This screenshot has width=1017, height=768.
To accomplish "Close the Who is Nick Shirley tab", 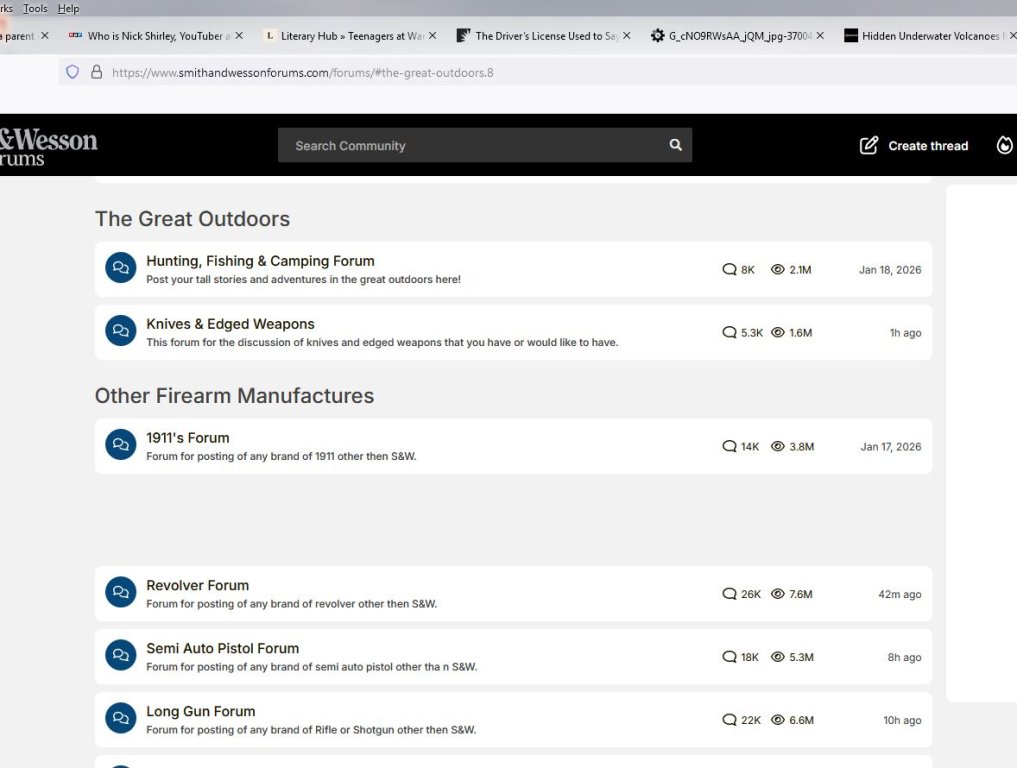I will [239, 35].
